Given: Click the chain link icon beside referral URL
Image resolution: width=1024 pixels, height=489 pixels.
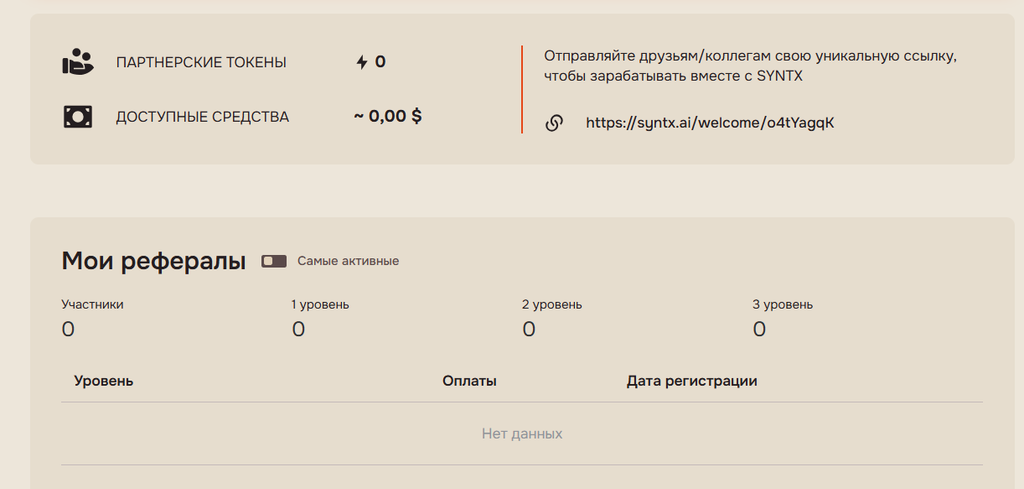Looking at the screenshot, I should pyautogui.click(x=554, y=123).
